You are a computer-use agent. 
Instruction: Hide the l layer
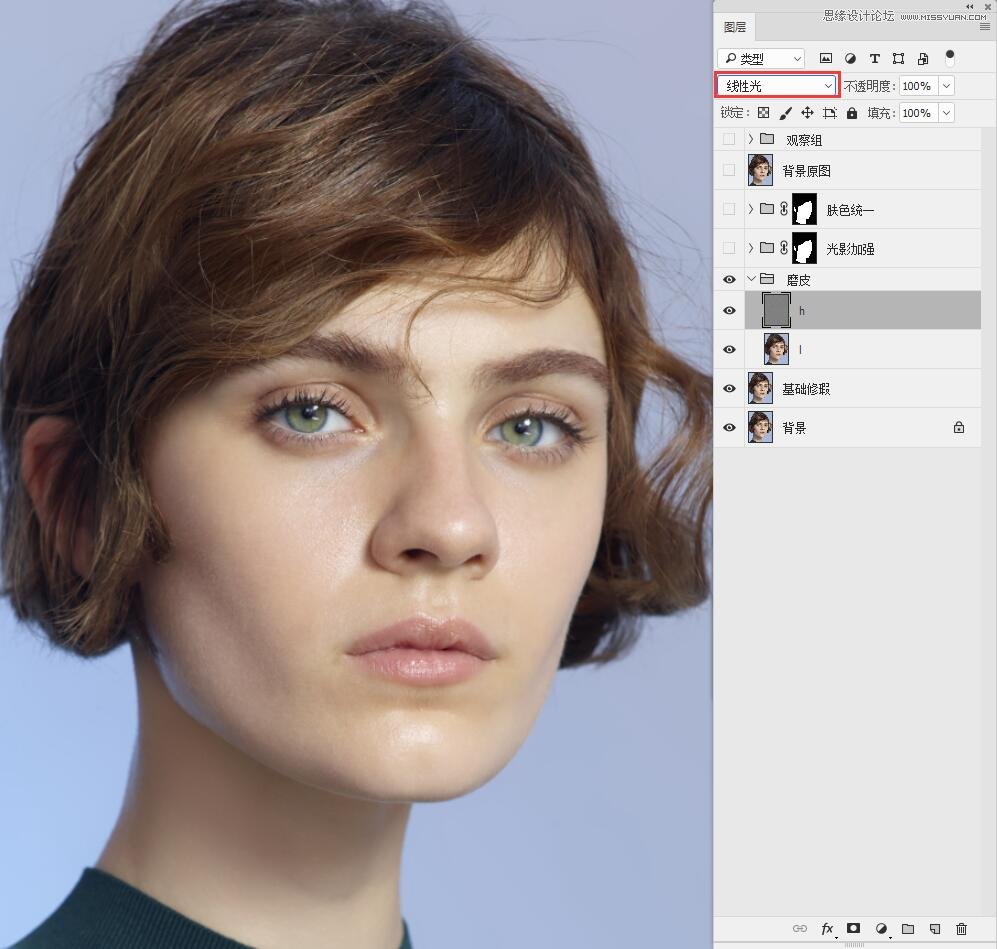[x=729, y=350]
